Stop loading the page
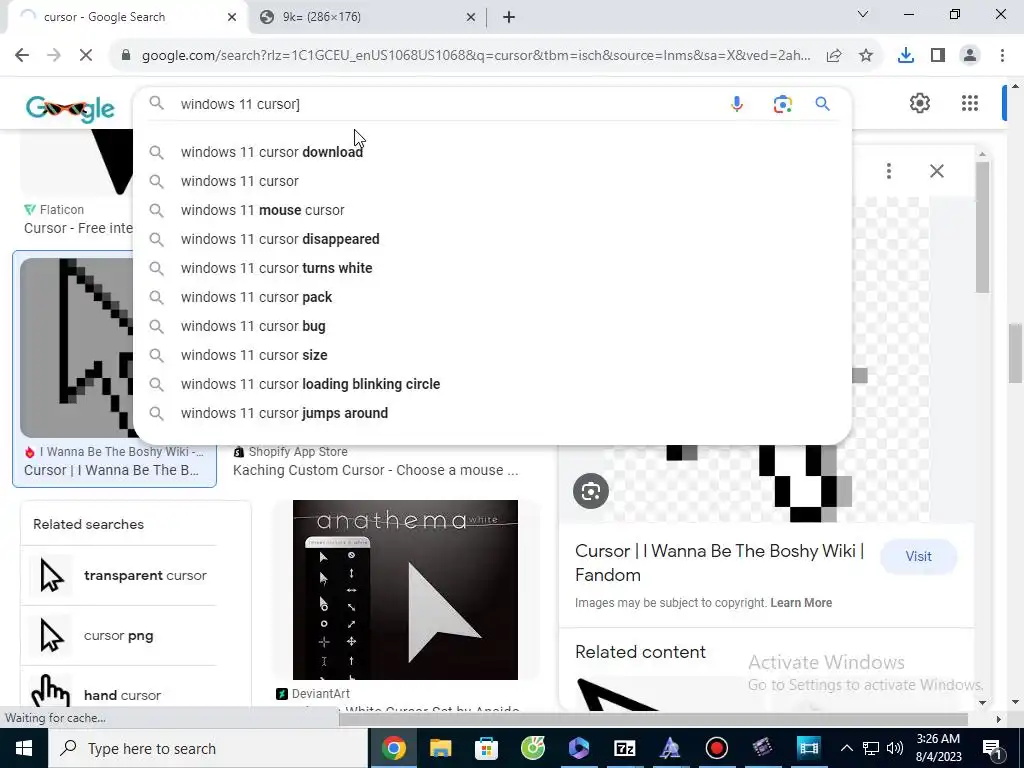 click(86, 56)
